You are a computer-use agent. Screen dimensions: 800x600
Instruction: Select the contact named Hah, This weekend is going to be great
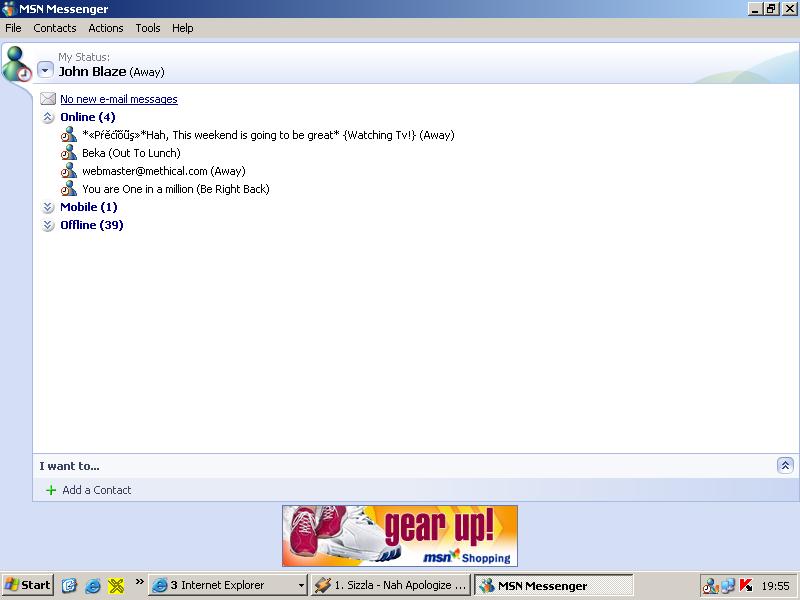268,135
